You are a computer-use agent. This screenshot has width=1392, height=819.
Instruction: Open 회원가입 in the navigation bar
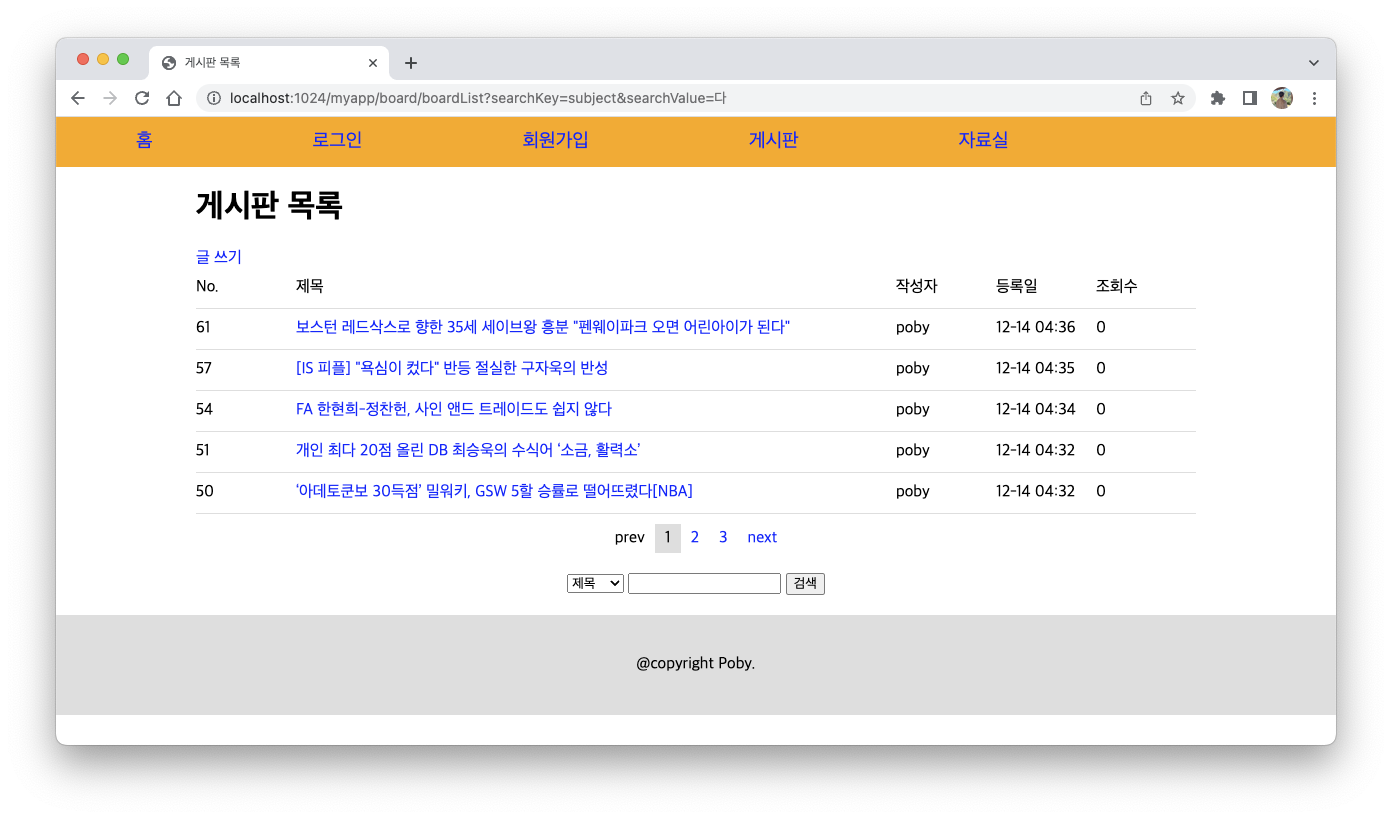tap(555, 140)
